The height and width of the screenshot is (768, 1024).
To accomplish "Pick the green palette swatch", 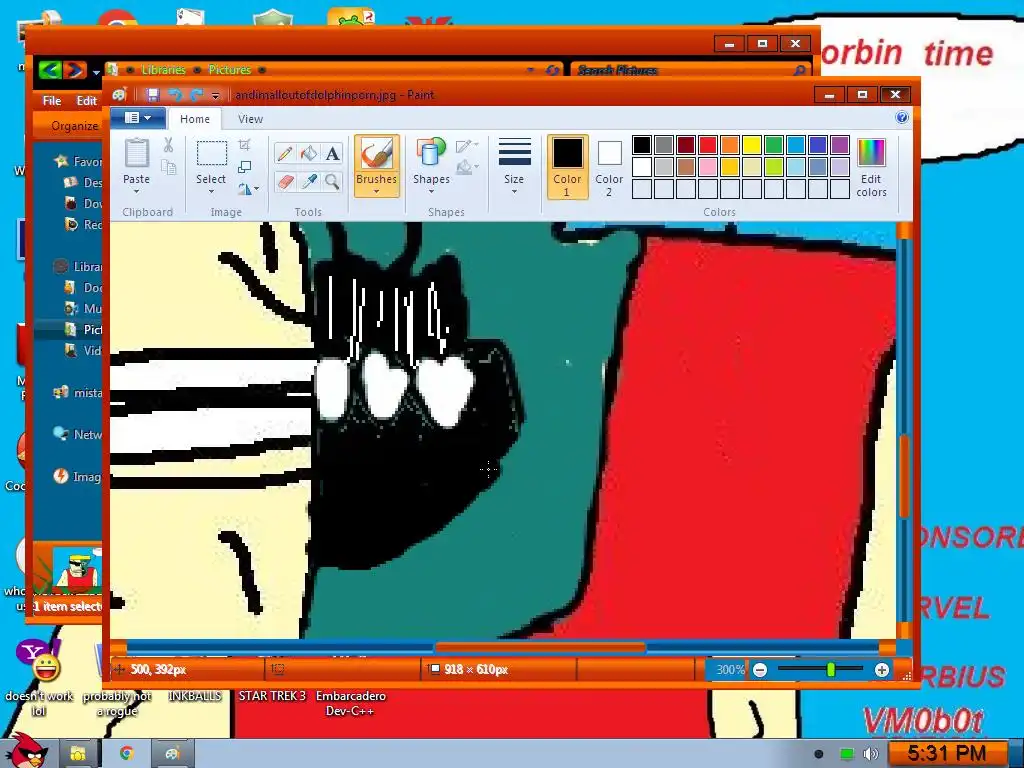I will pos(774,145).
